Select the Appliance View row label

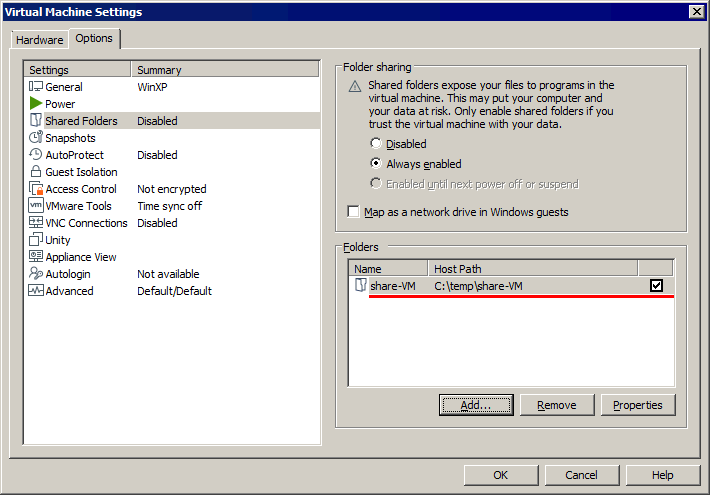[x=81, y=257]
